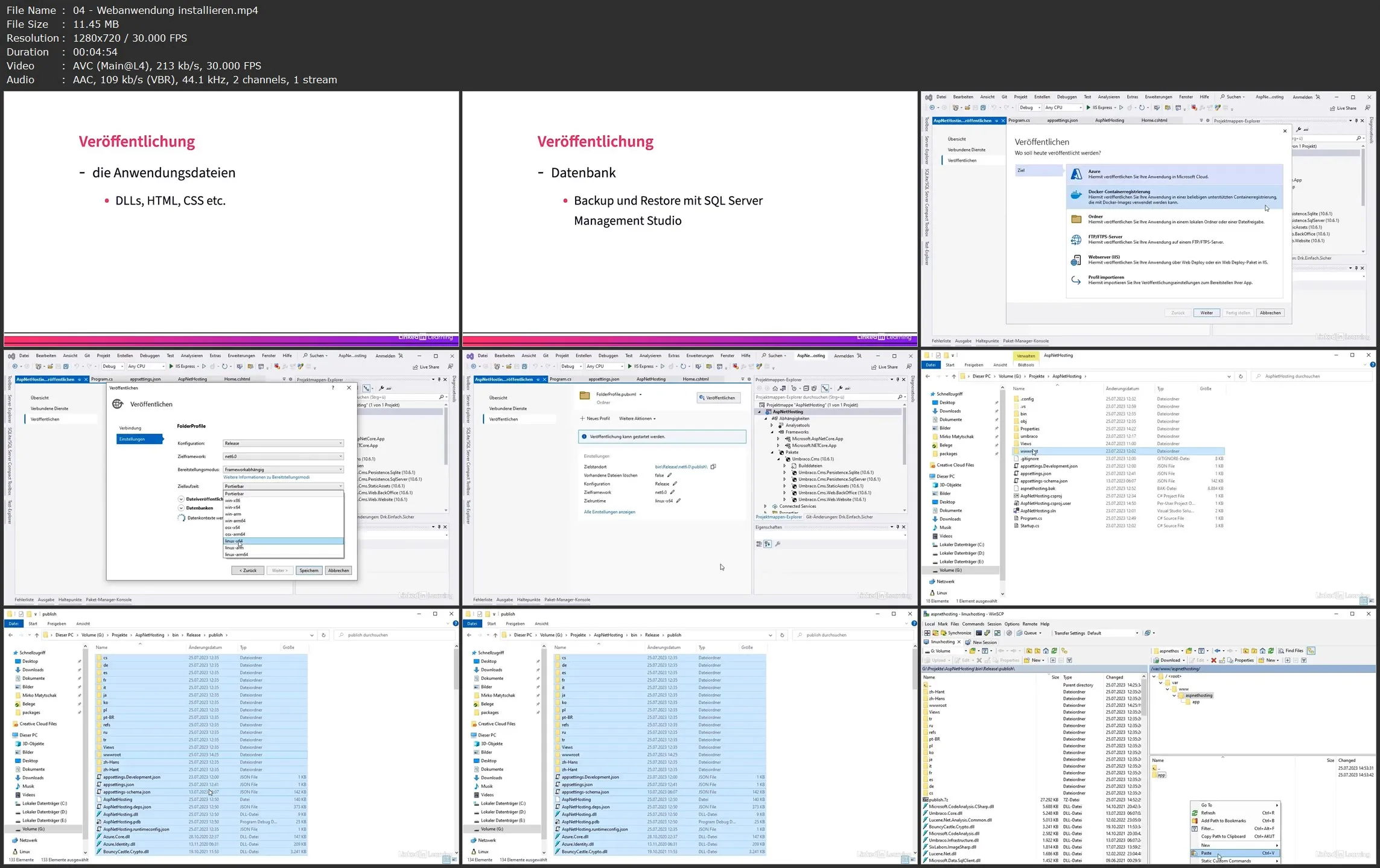
Task: Click the red delete X in WinSCP remote toolbar
Action: tap(1213, 661)
